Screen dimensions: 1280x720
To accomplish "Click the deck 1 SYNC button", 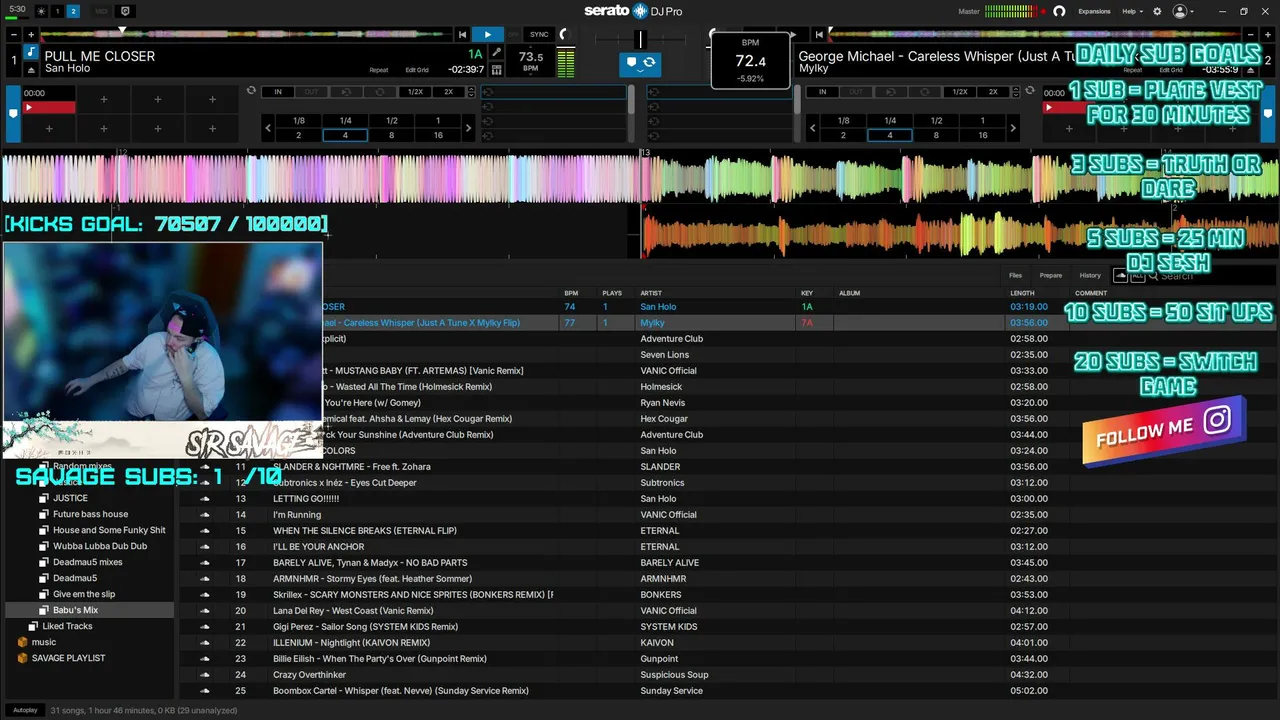I will point(539,34).
